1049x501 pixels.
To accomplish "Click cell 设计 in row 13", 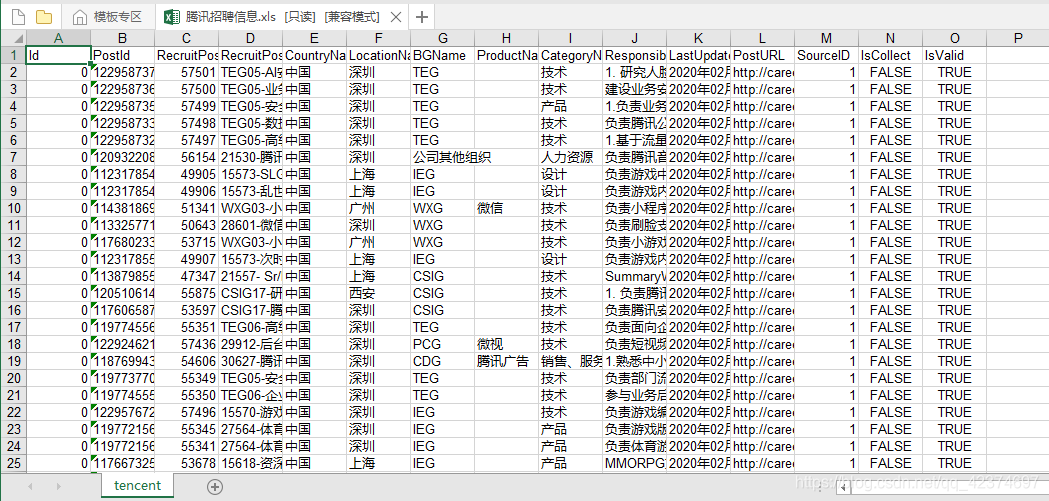I will (570, 259).
